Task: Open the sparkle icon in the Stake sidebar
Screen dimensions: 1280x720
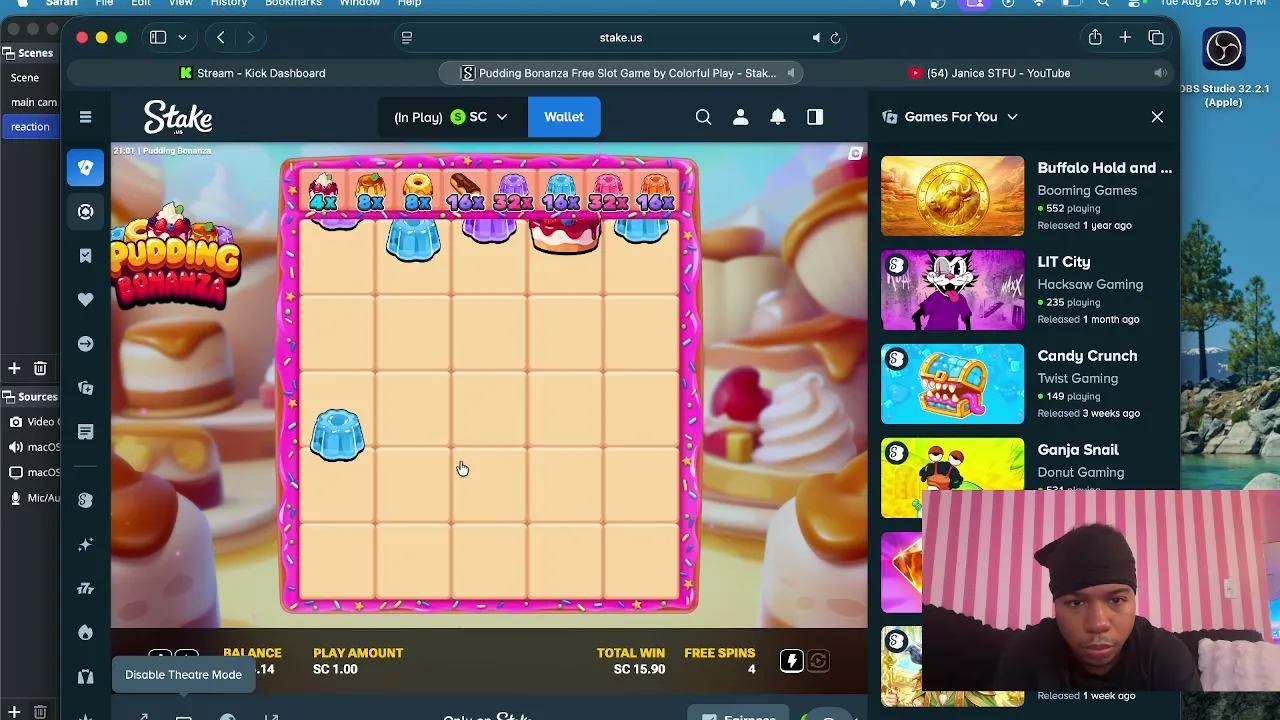Action: (x=85, y=544)
